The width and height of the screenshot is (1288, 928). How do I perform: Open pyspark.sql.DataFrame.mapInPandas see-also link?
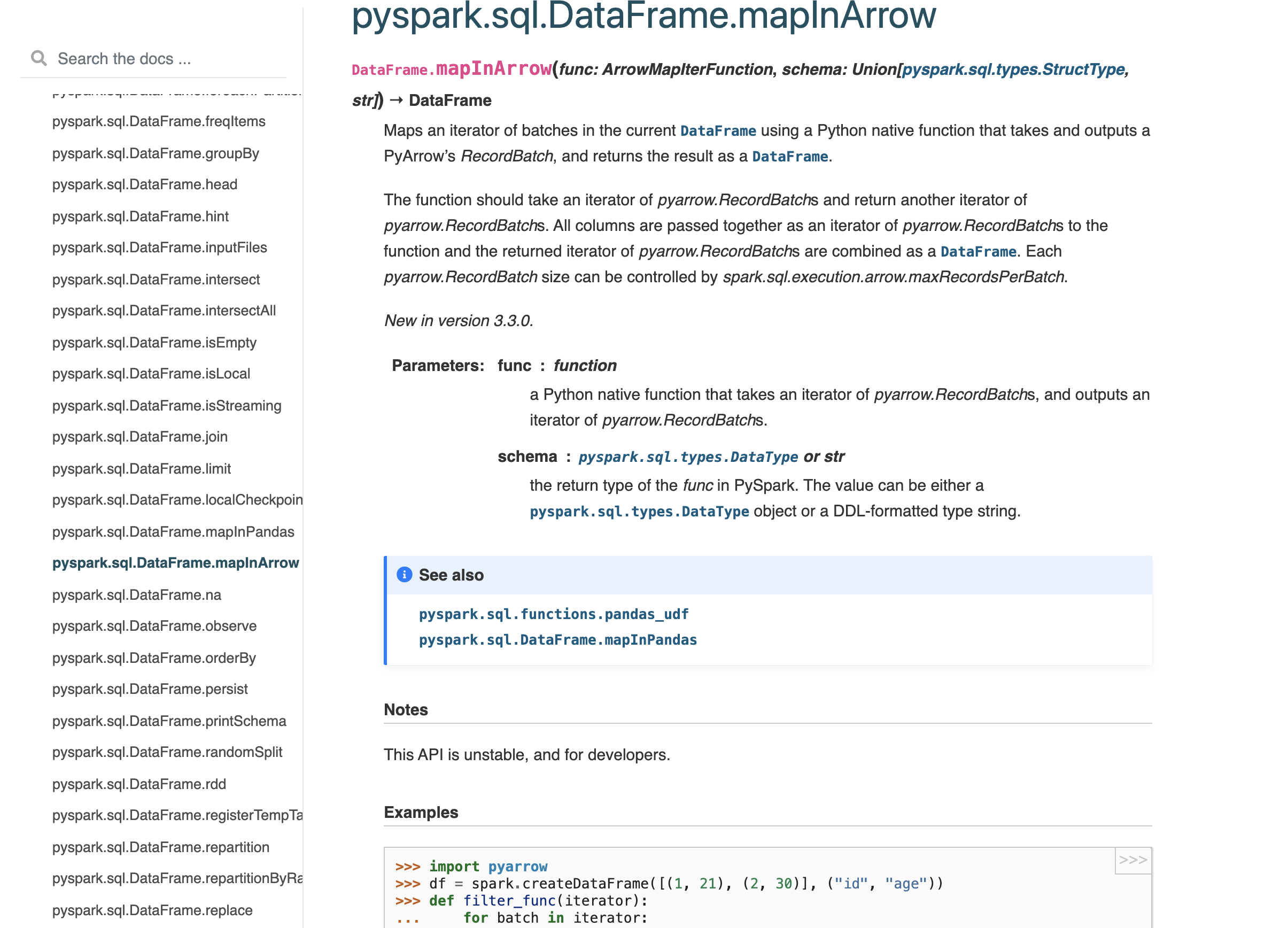pyautogui.click(x=557, y=640)
